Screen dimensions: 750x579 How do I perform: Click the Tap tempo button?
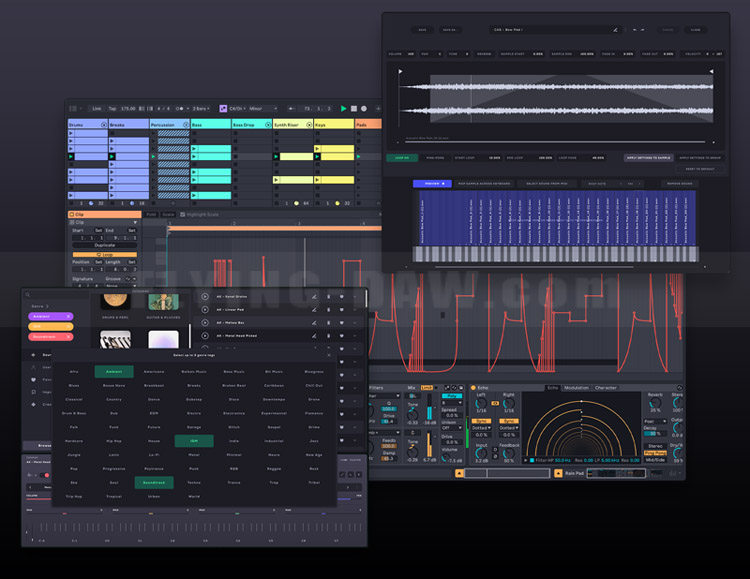click(x=112, y=109)
